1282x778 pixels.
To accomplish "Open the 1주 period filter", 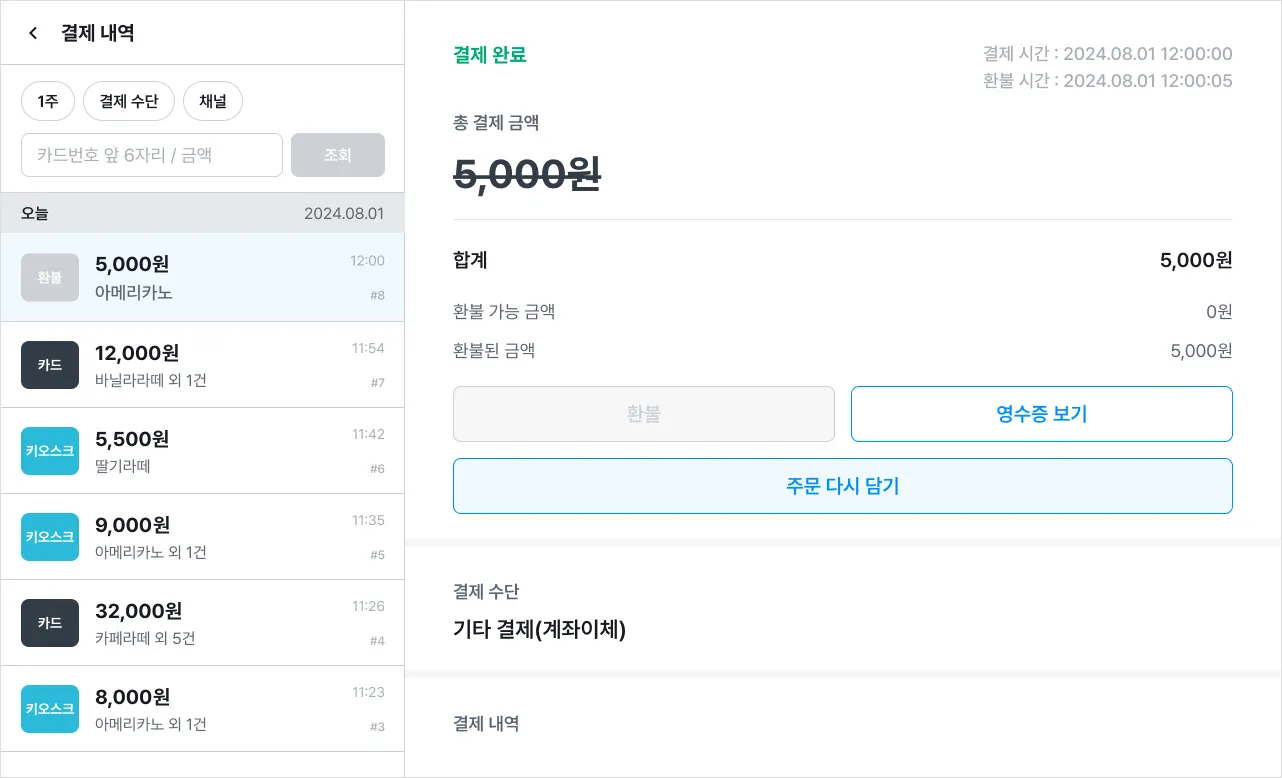I will (x=48, y=101).
